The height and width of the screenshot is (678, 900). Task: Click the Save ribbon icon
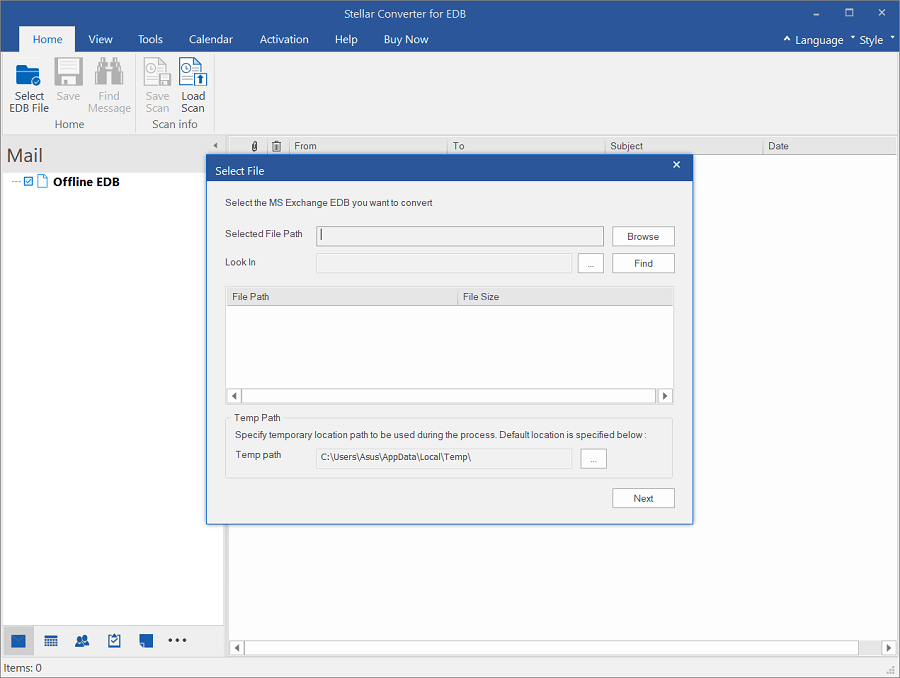[68, 80]
